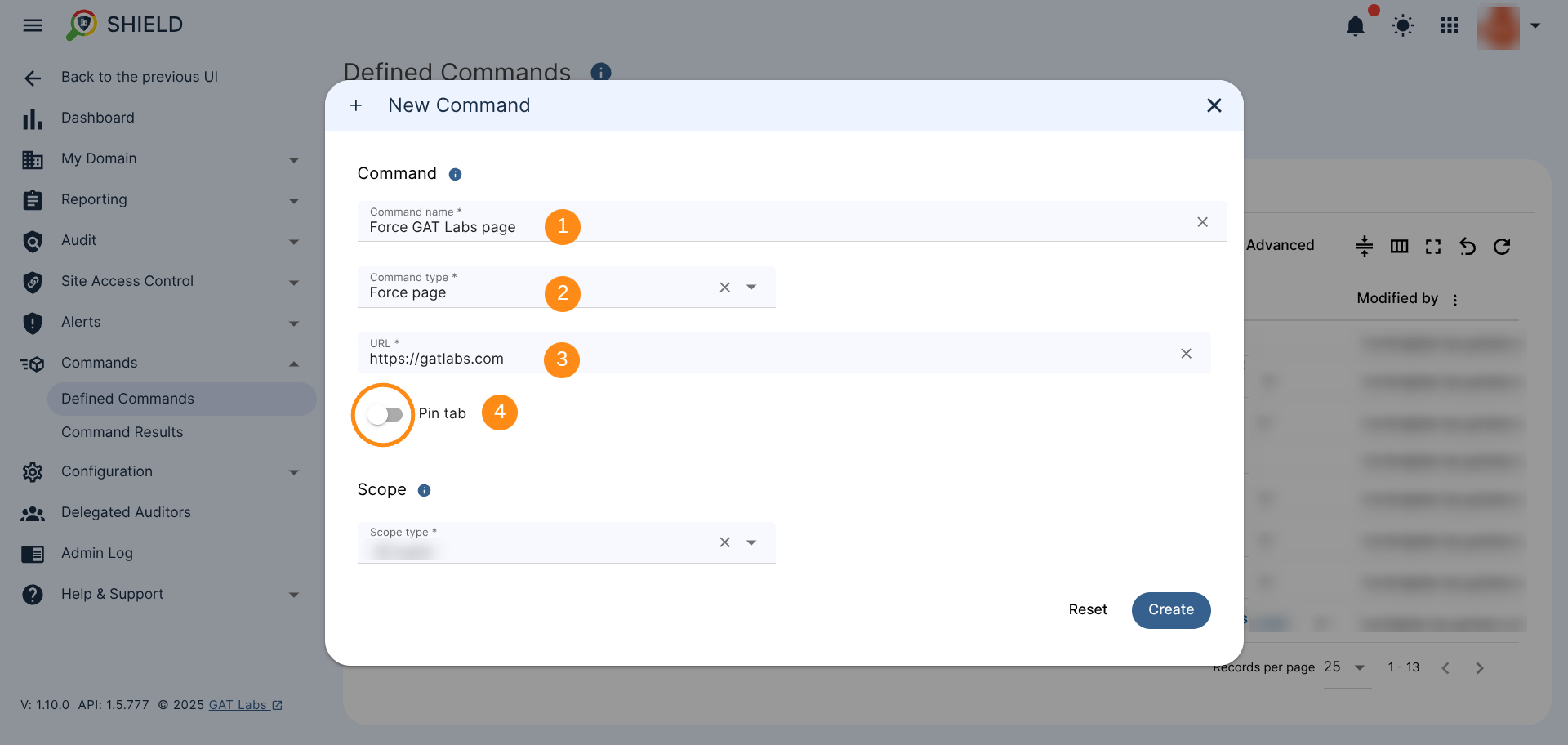Click the Reset button

(x=1087, y=609)
